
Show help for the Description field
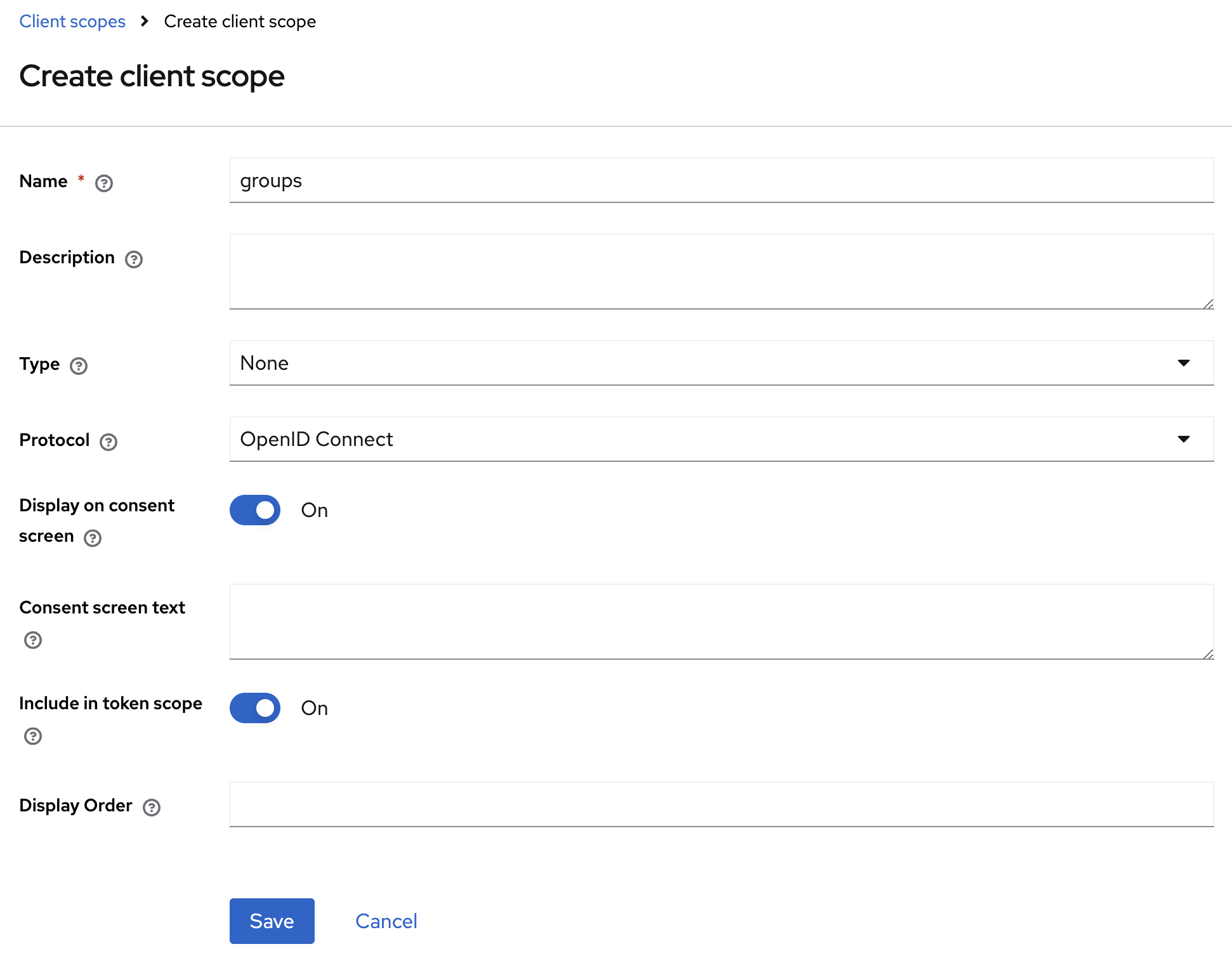point(134,259)
